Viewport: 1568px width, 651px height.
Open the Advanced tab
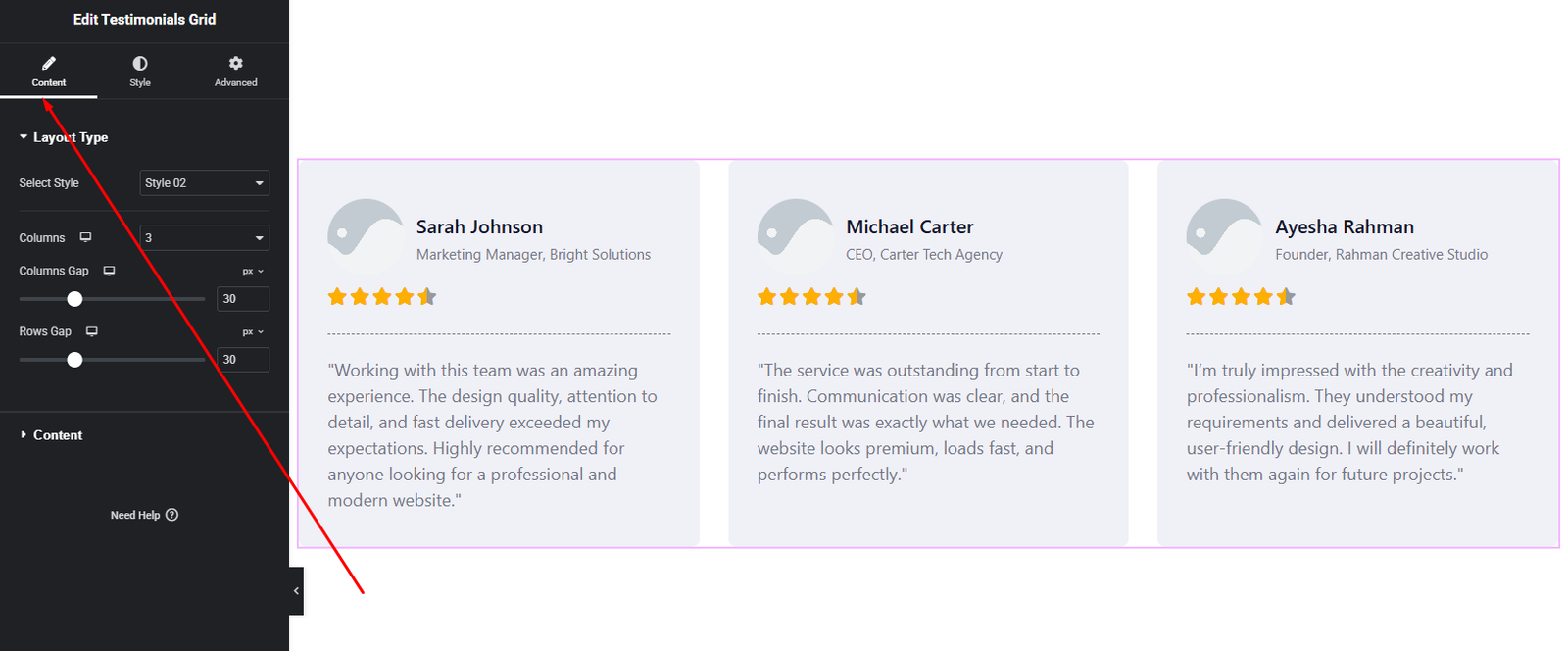(x=235, y=71)
